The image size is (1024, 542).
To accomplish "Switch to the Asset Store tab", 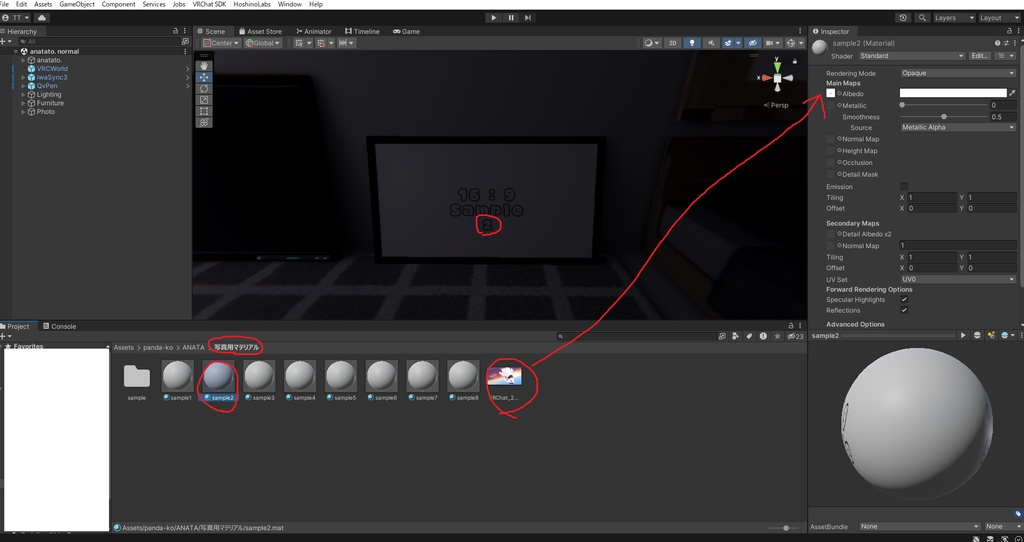I will 260,31.
